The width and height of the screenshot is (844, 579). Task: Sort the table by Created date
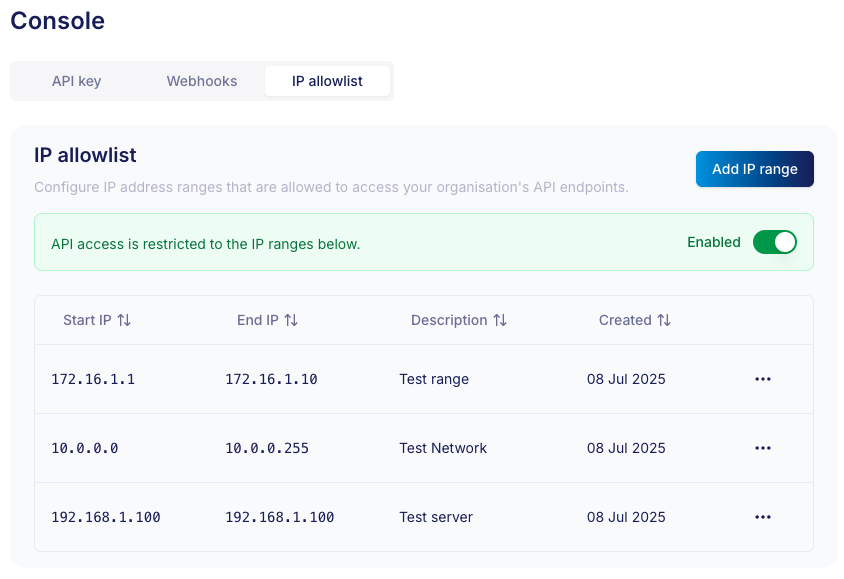(x=634, y=320)
